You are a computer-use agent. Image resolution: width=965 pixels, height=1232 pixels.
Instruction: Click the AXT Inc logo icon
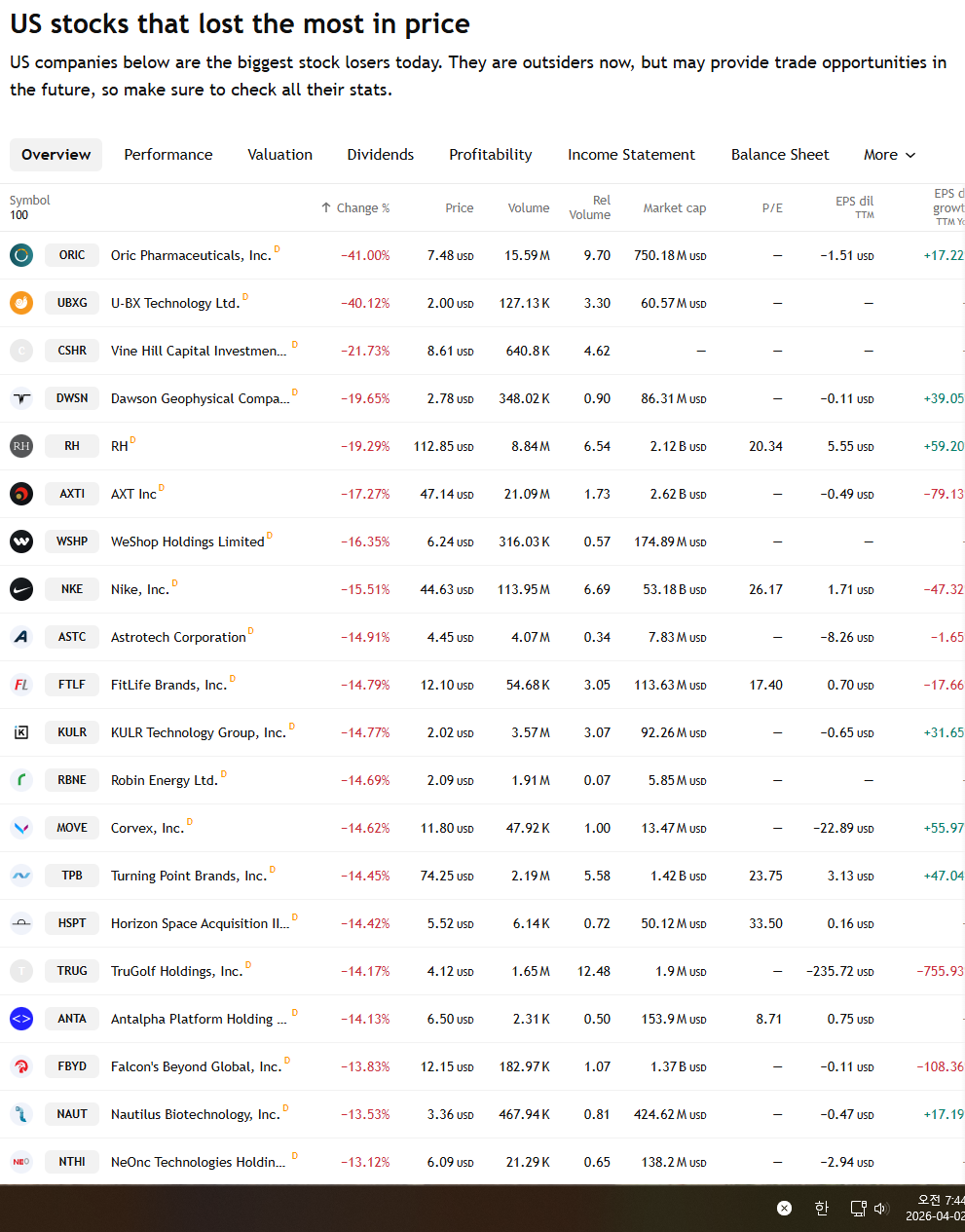[x=21, y=494]
